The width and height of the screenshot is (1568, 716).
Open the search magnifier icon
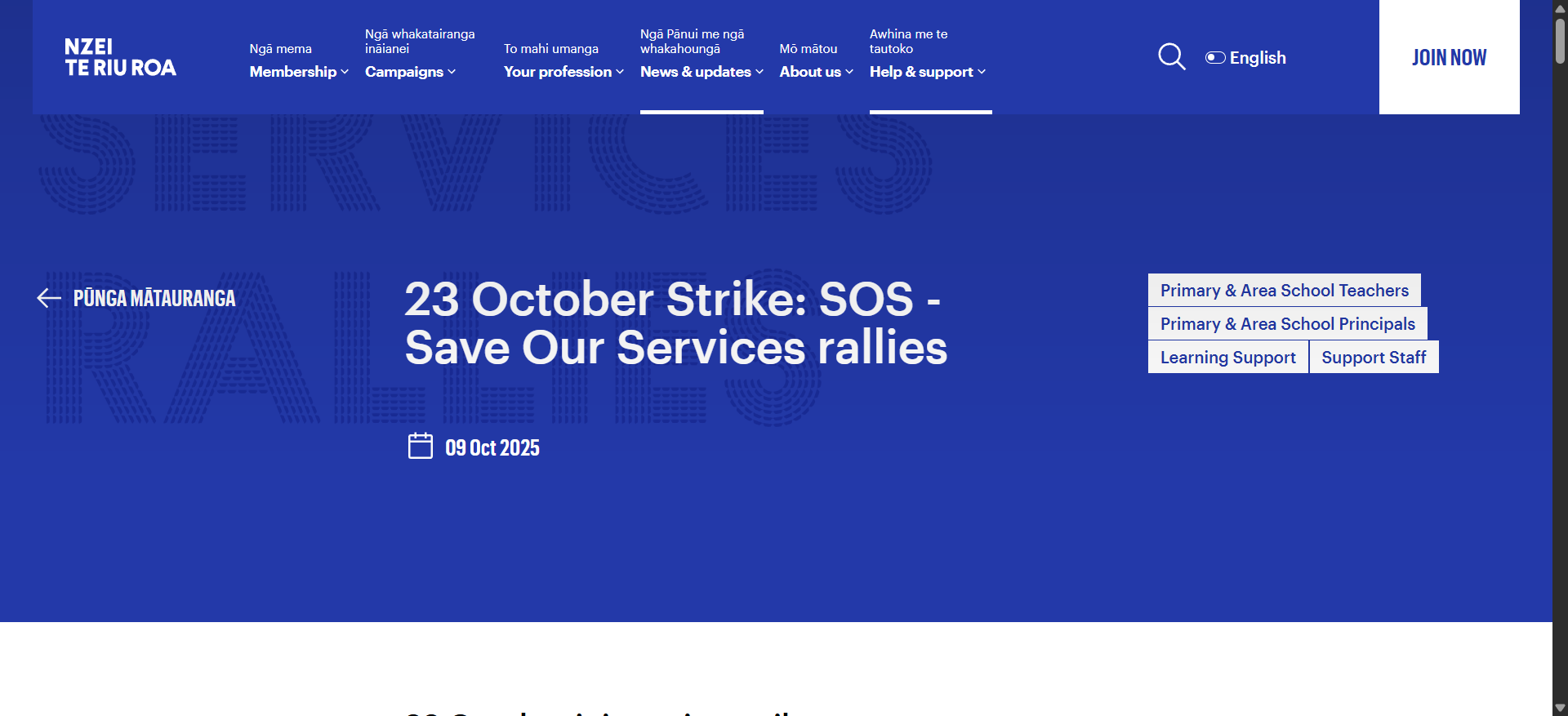tap(1171, 57)
